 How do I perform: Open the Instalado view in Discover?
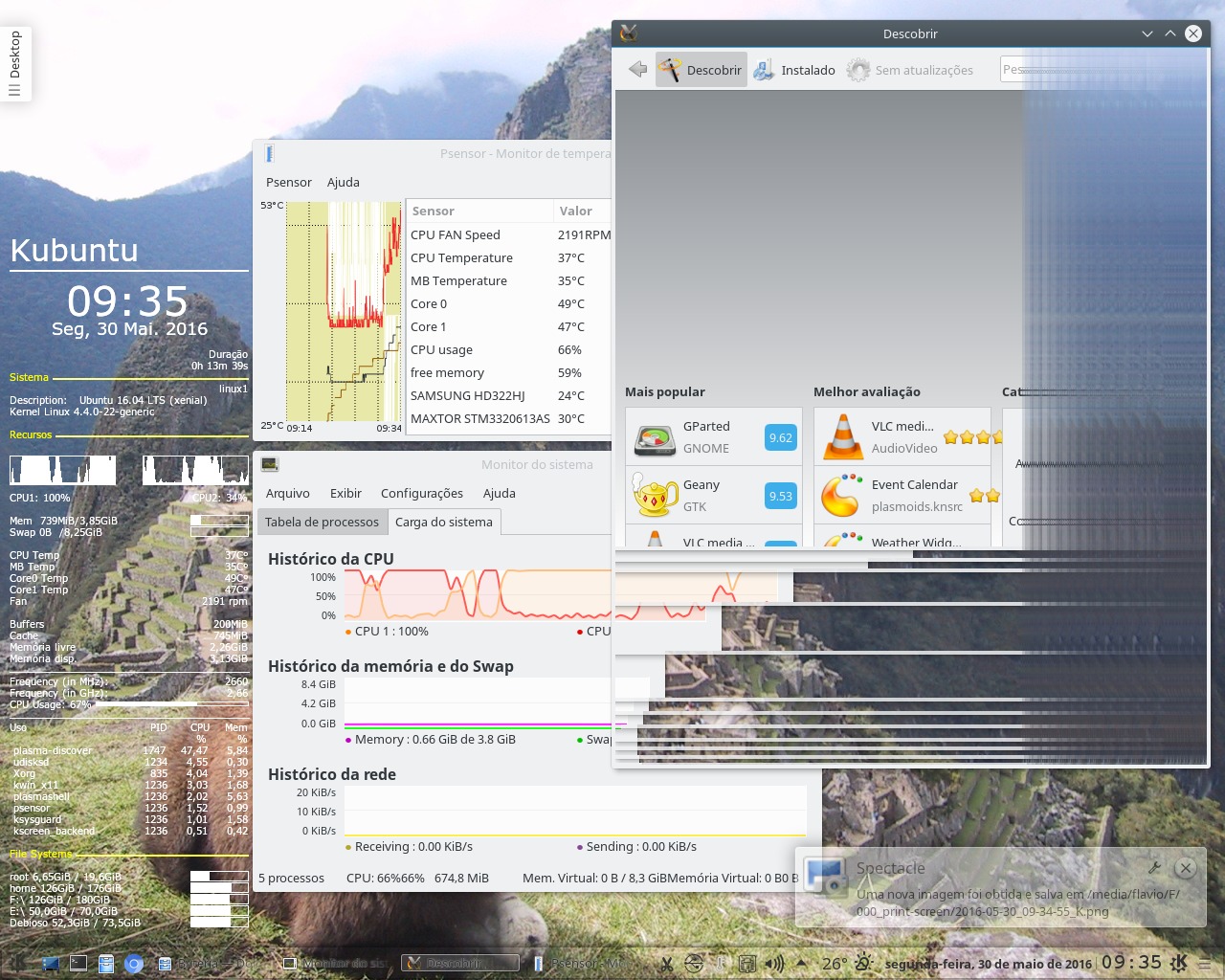794,70
